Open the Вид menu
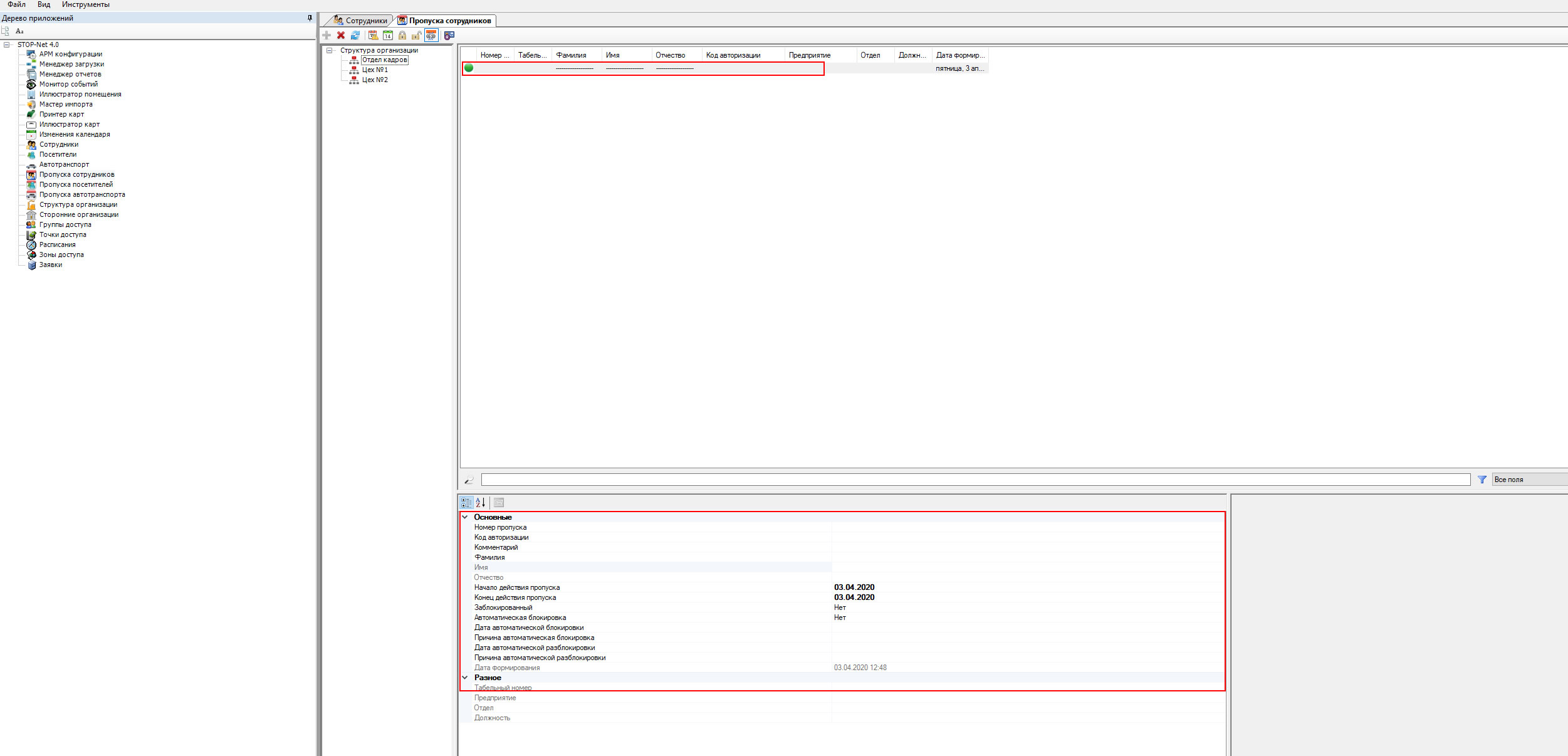Viewport: 1568px width, 756px height. tap(44, 4)
